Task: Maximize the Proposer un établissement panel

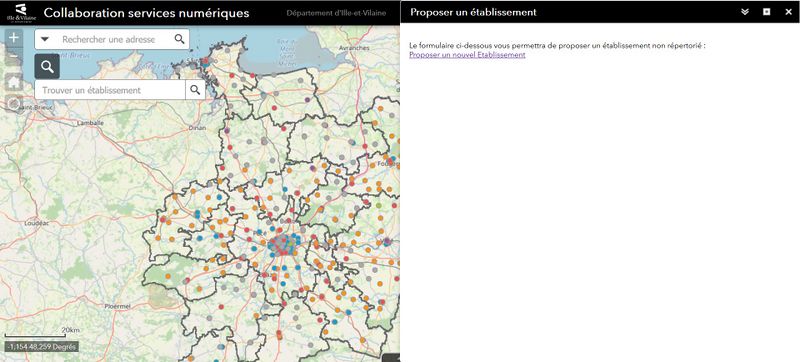Action: point(766,12)
